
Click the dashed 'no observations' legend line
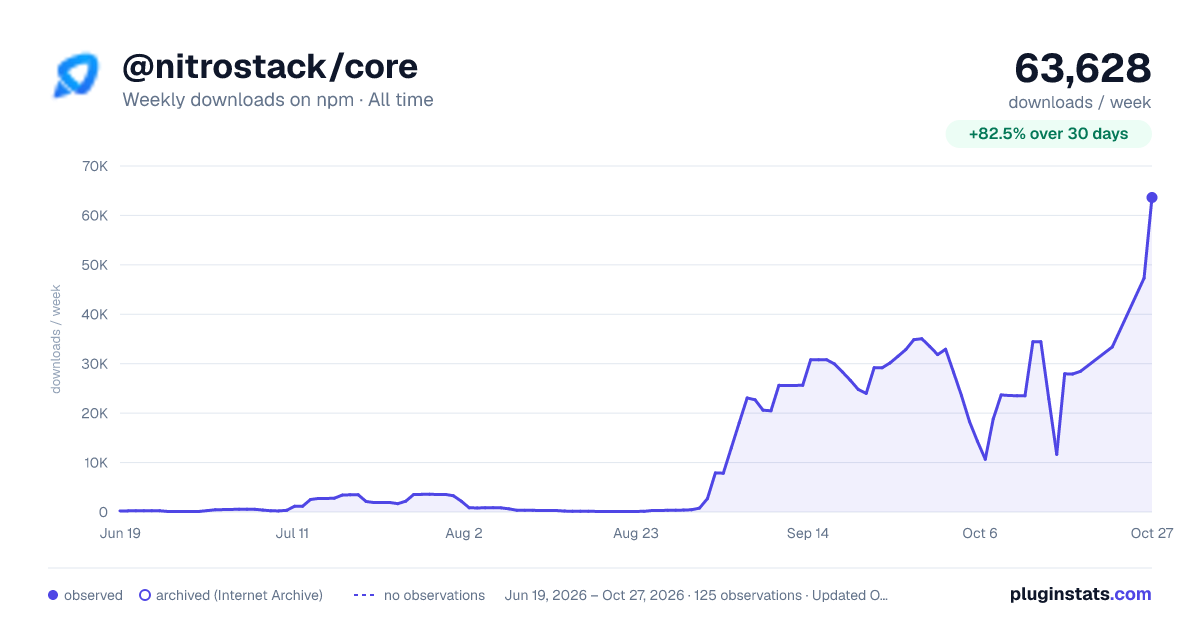point(364,595)
